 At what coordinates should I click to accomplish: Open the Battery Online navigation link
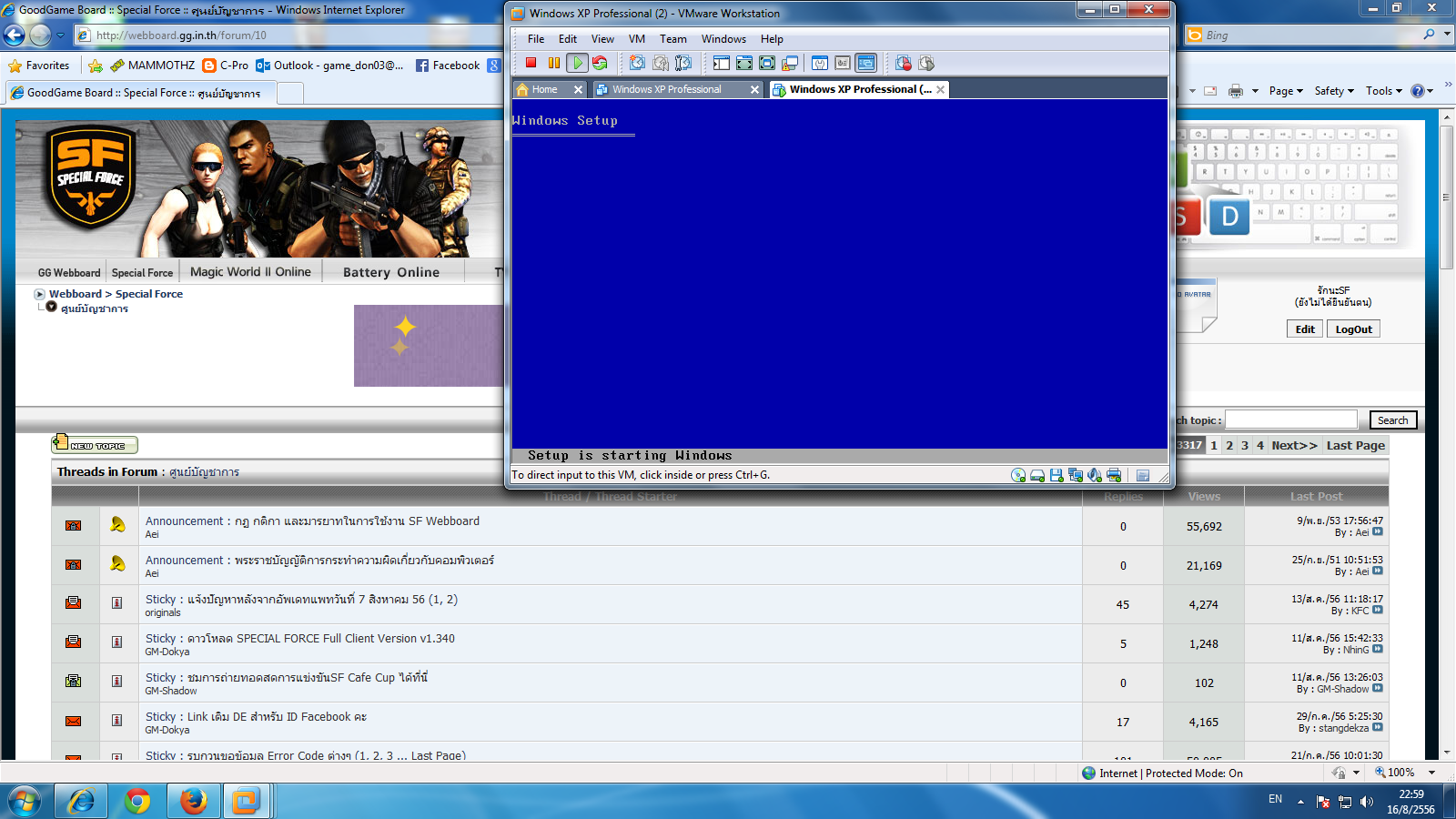click(x=391, y=272)
